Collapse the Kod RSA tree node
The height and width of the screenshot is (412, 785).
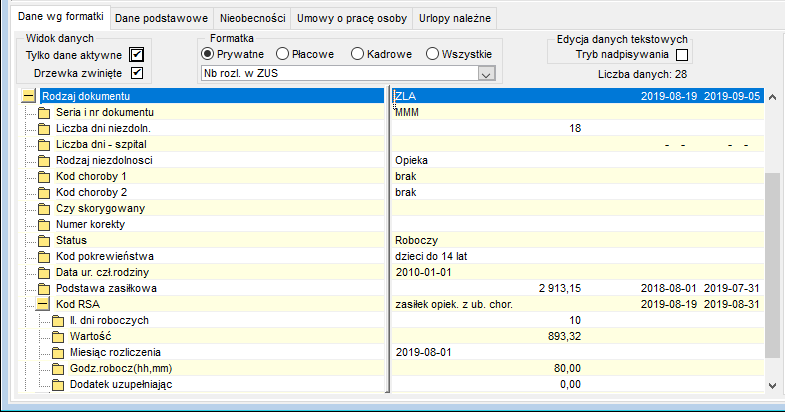(43, 304)
